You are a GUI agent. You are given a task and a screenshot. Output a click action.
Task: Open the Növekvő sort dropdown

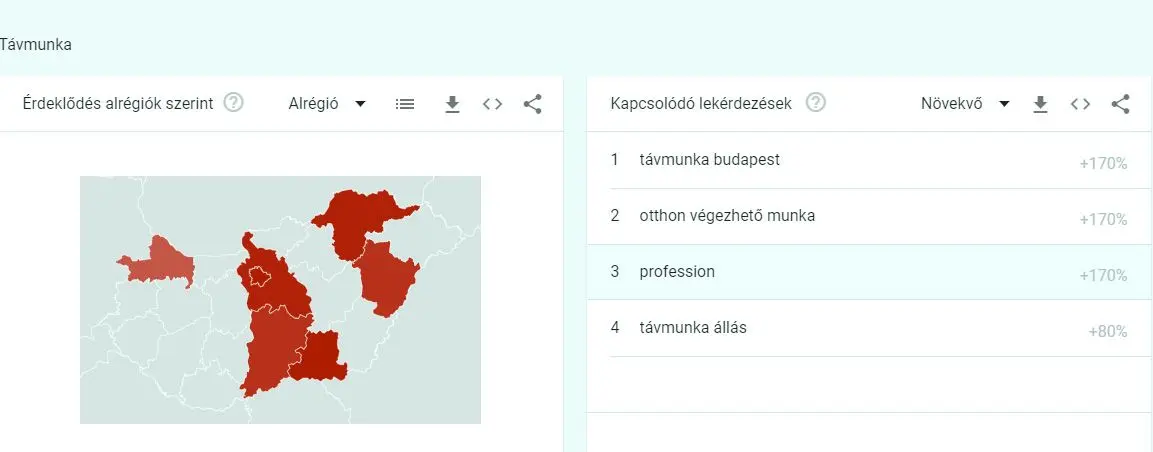tap(964, 104)
